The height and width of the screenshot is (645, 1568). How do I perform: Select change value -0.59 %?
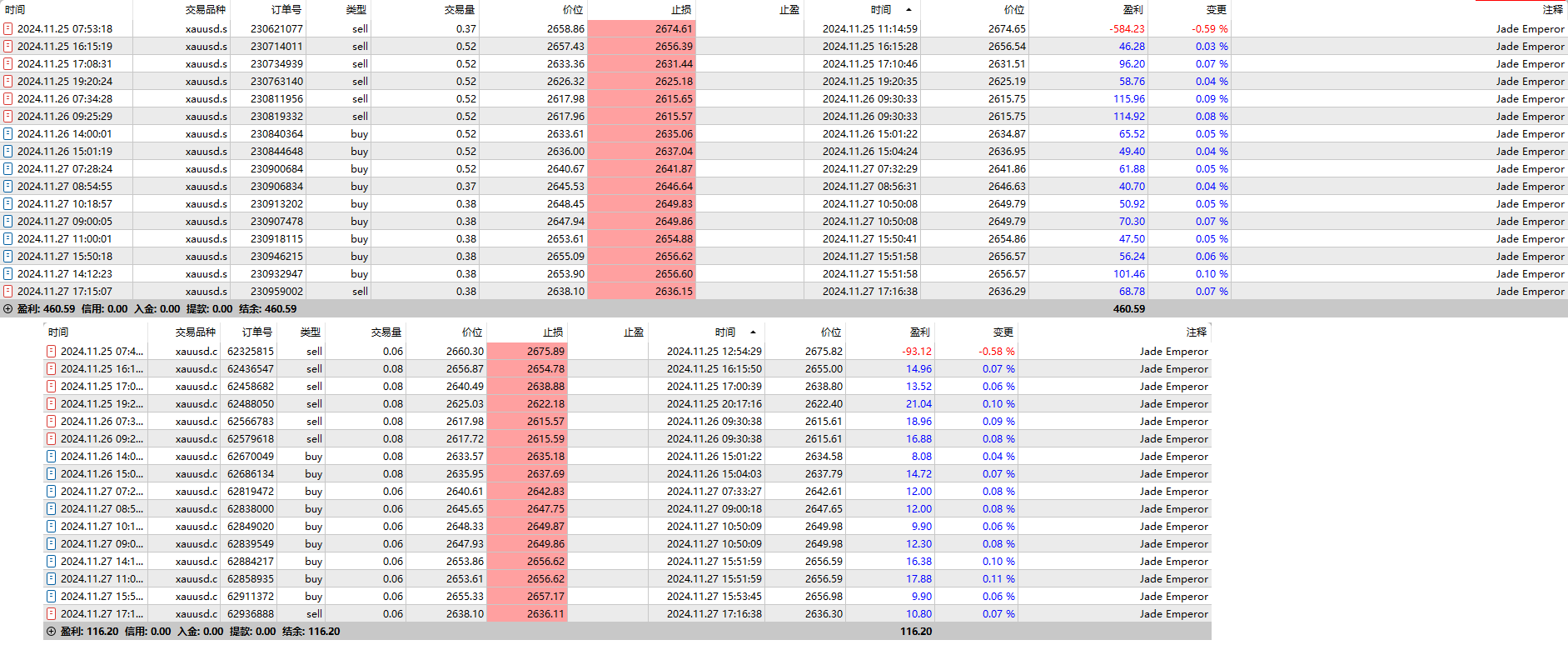tap(1210, 28)
